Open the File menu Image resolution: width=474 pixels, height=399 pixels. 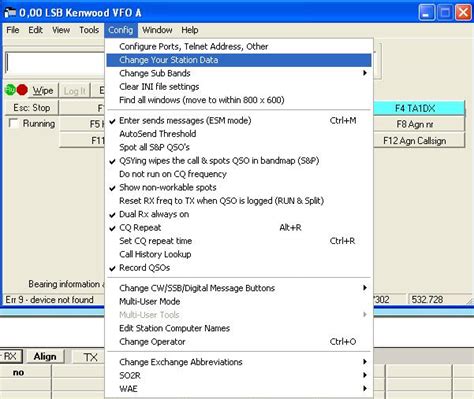click(13, 30)
